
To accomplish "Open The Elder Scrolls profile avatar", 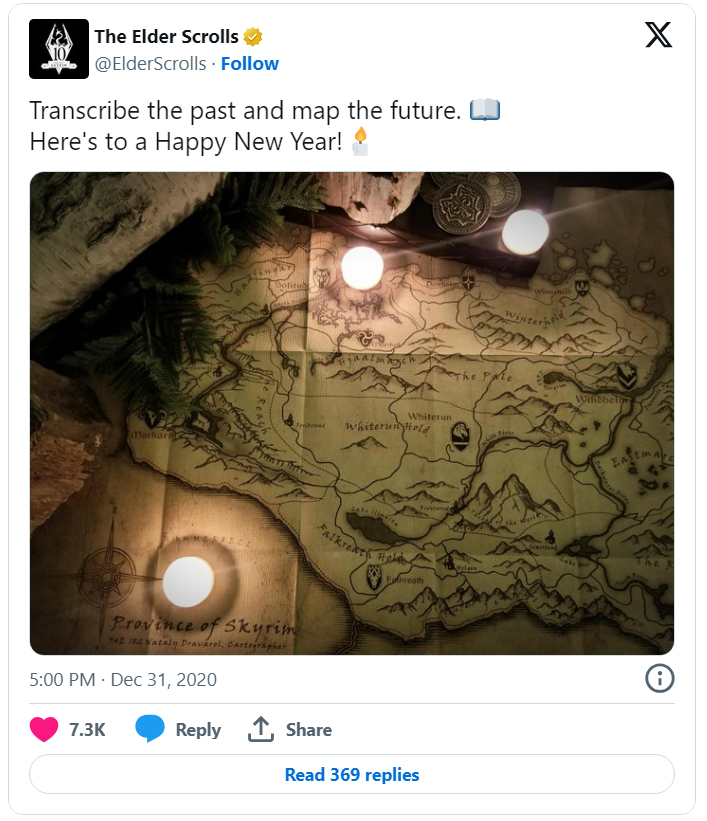I will [59, 49].
